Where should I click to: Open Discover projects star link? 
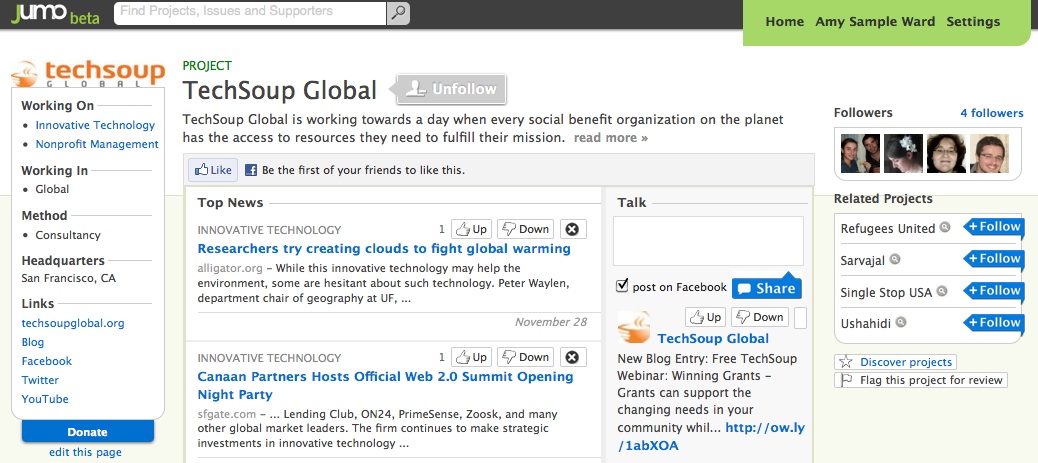pos(895,362)
